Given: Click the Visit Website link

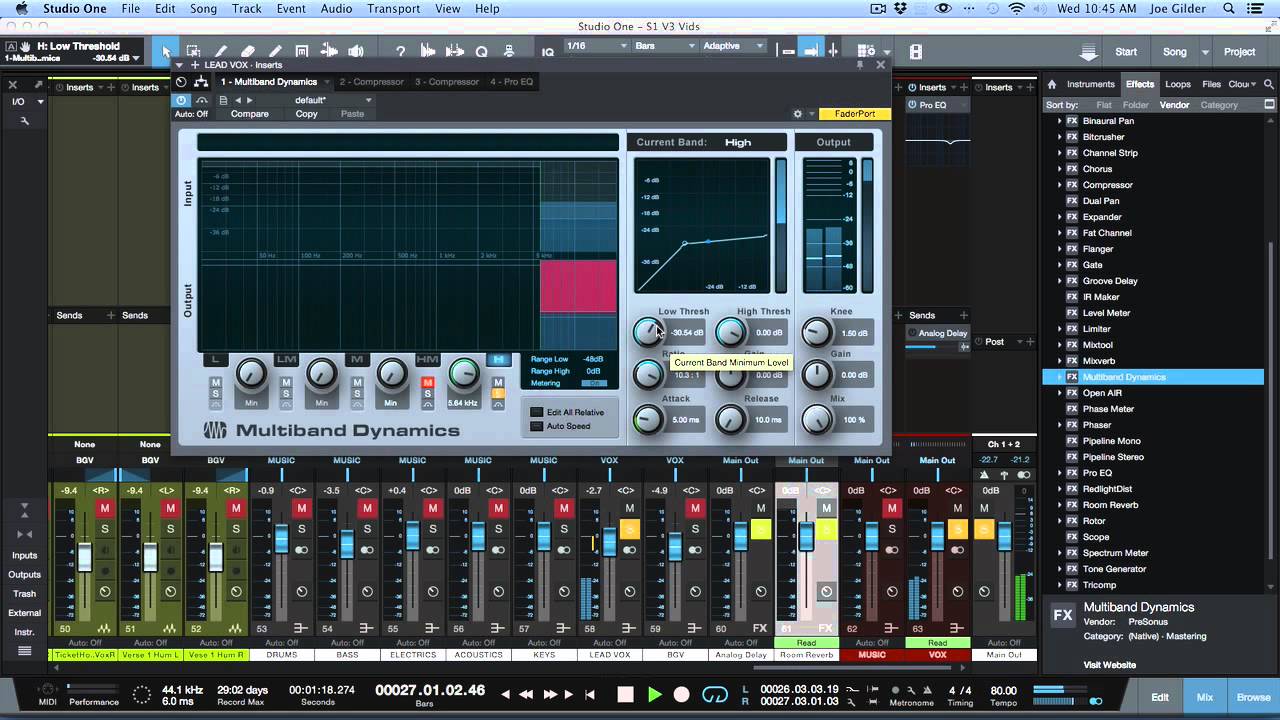Looking at the screenshot, I should pos(1109,665).
